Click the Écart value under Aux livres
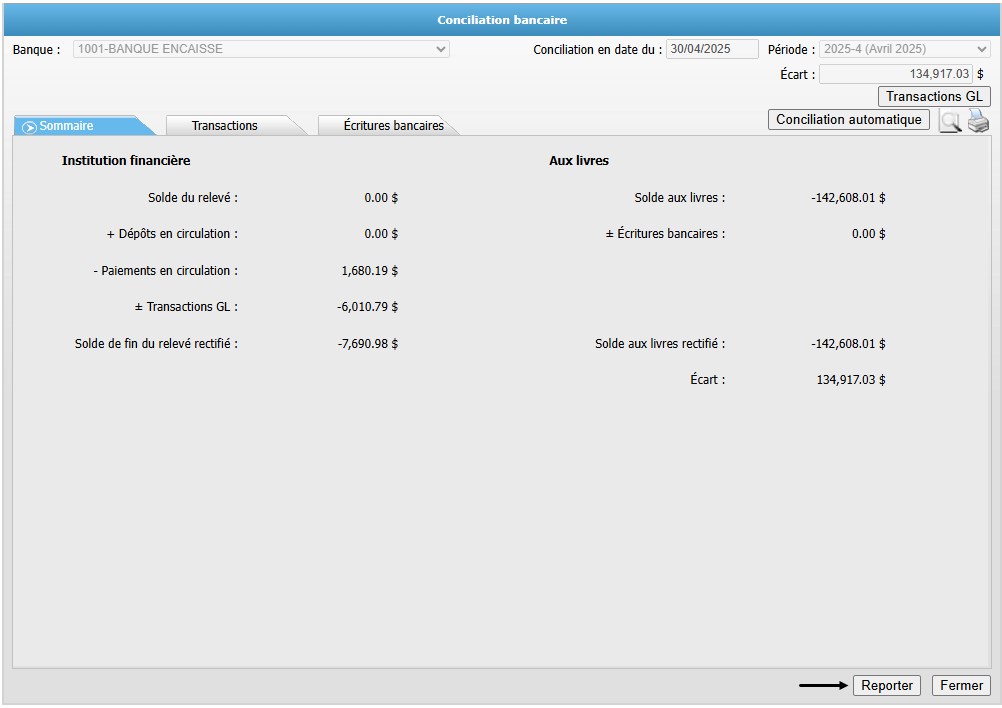 851,380
